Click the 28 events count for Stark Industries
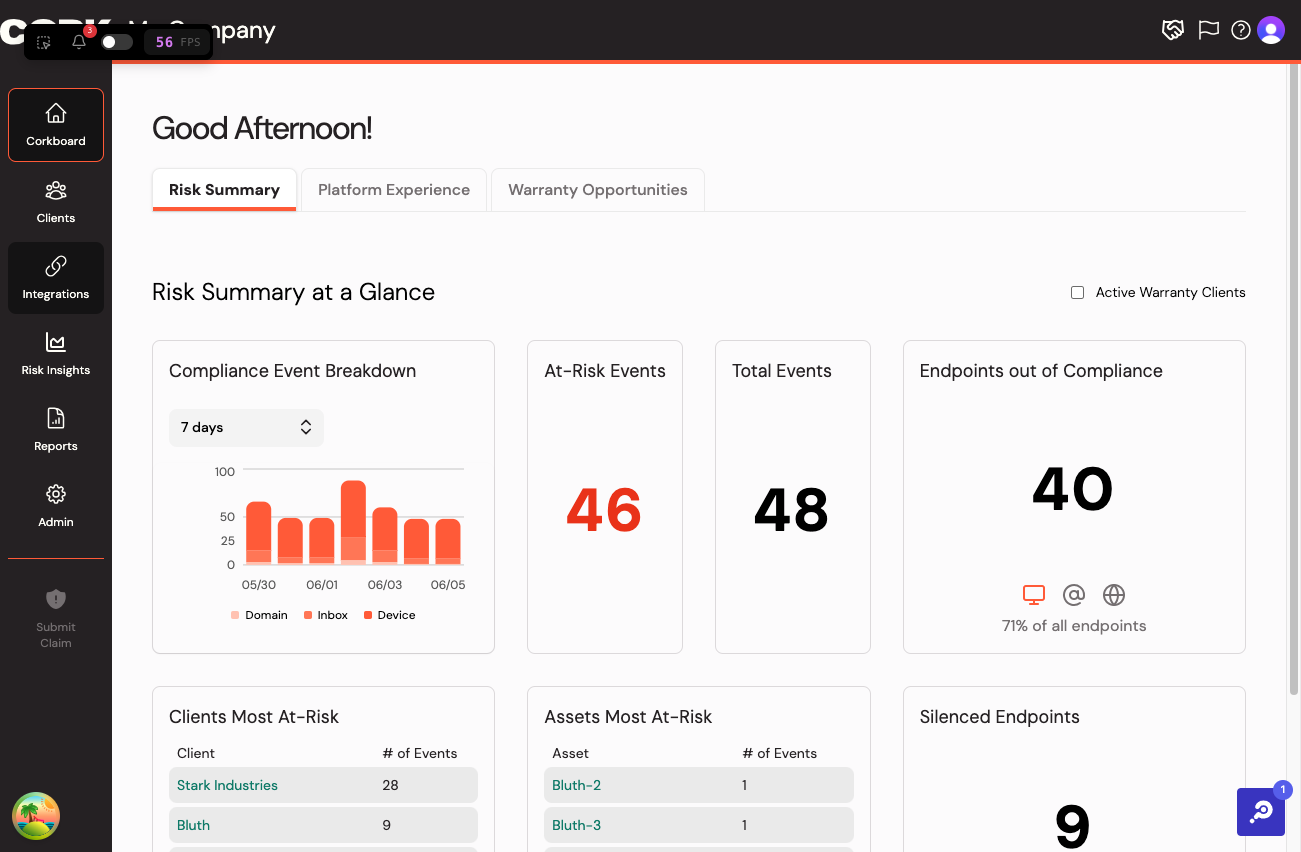Screen dimensions: 1301x852 coord(390,785)
